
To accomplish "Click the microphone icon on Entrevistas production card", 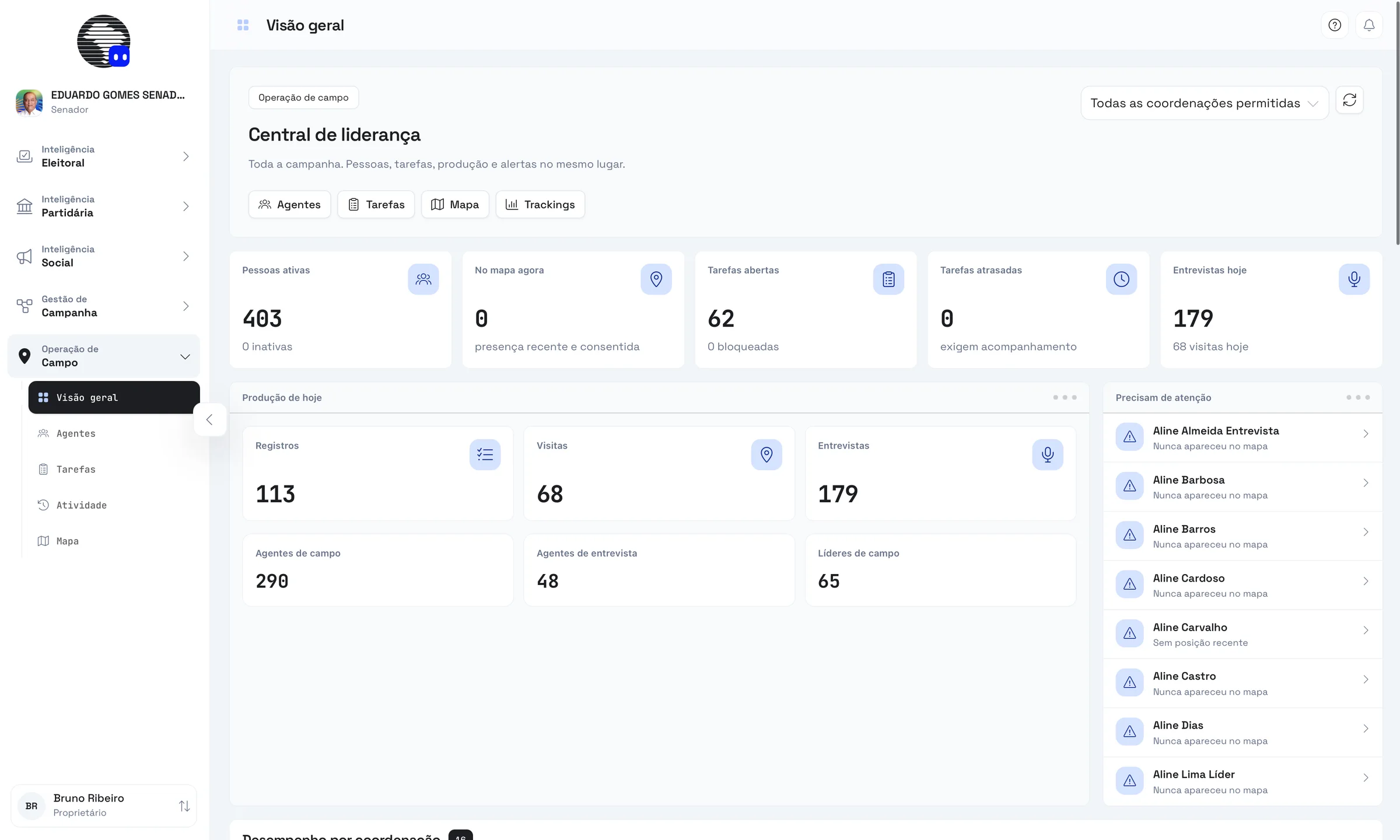I will tap(1048, 454).
